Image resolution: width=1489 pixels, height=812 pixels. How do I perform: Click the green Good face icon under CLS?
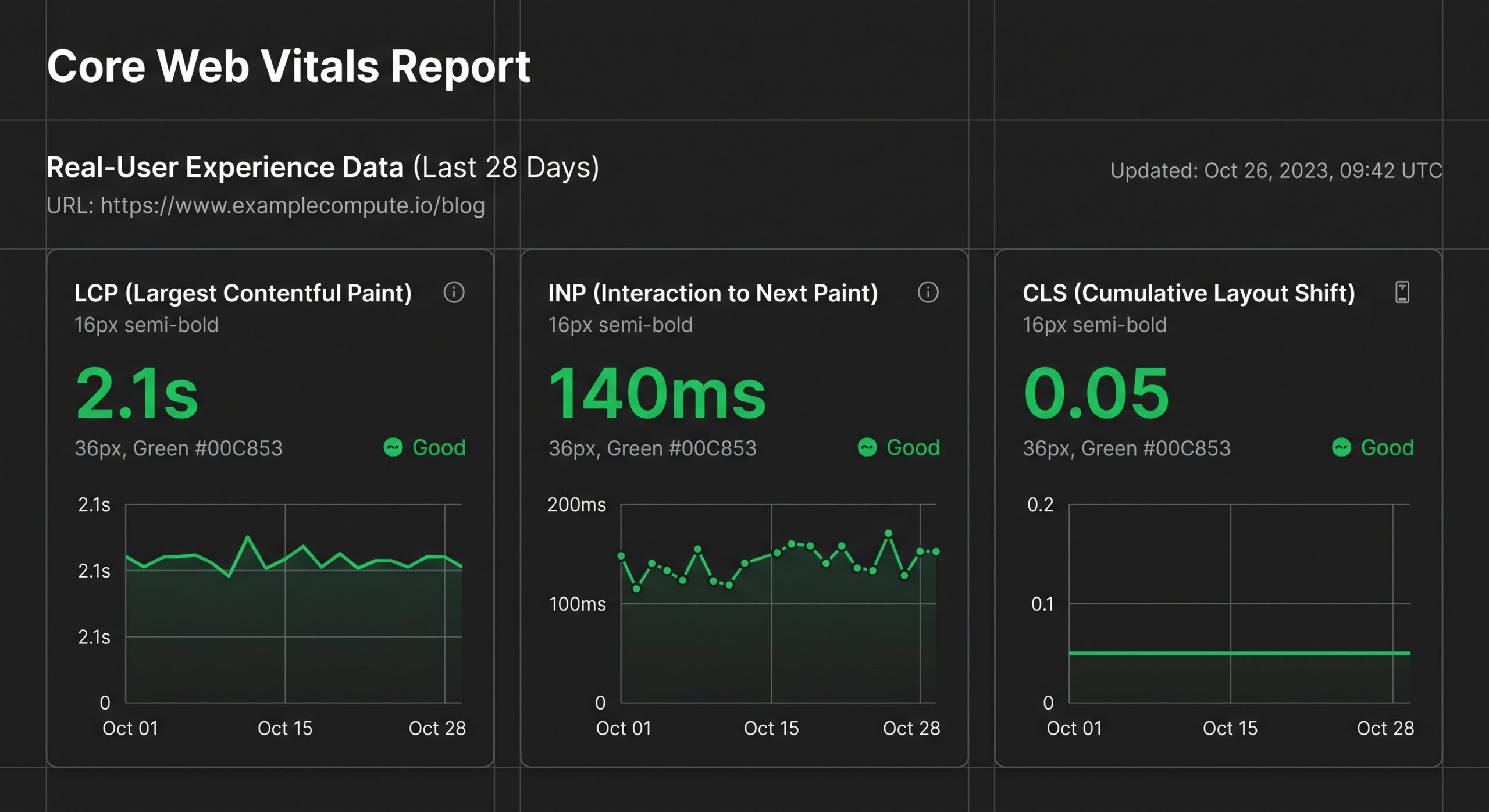click(x=1341, y=447)
